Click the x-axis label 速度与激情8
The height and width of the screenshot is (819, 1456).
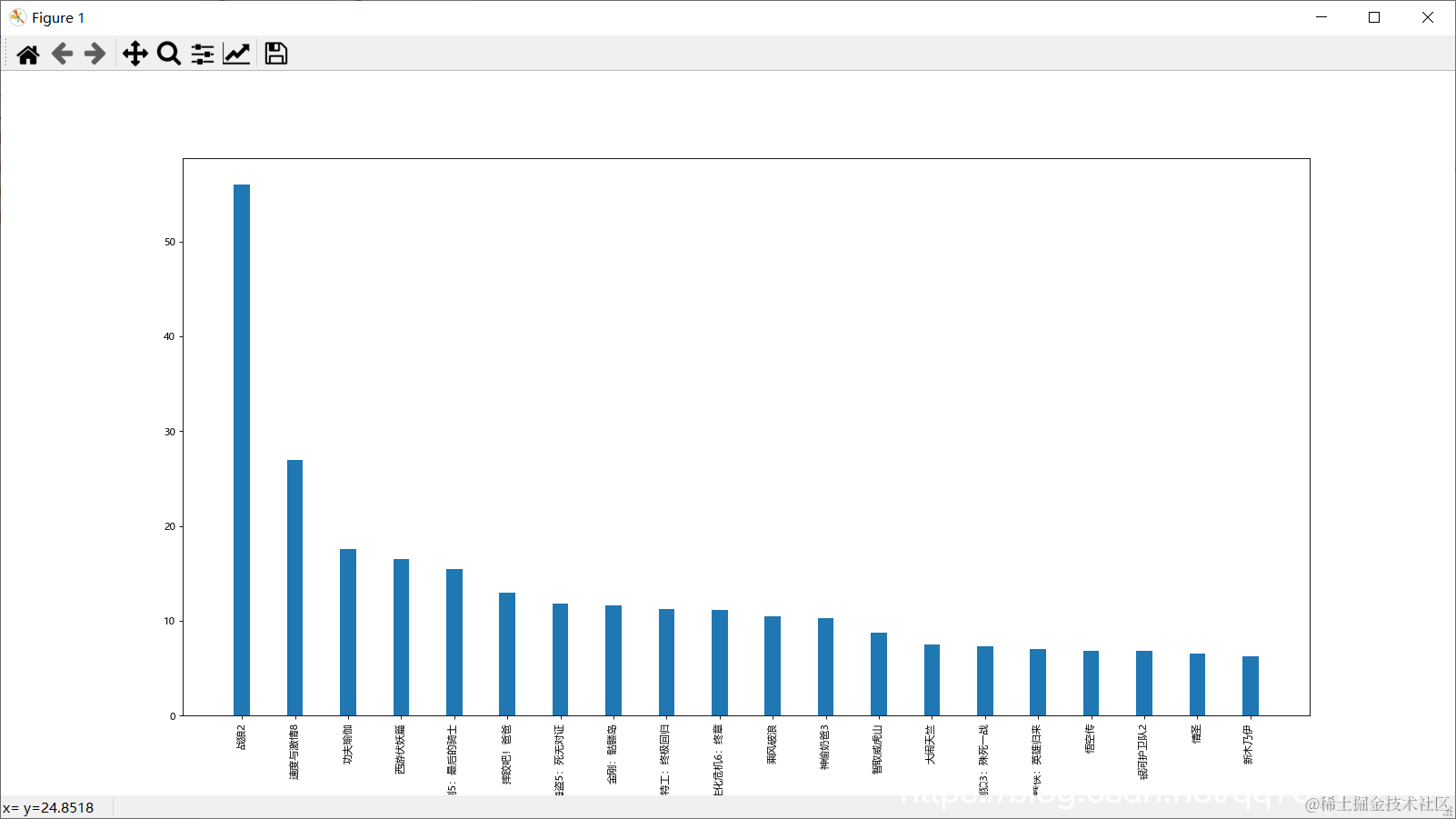(294, 752)
